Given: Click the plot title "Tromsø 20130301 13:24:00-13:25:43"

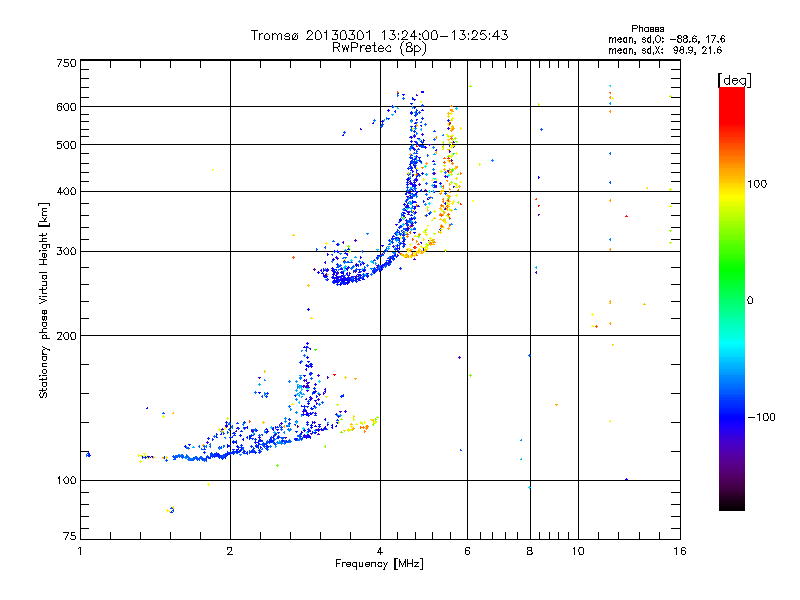Looking at the screenshot, I should pyautogui.click(x=379, y=35).
